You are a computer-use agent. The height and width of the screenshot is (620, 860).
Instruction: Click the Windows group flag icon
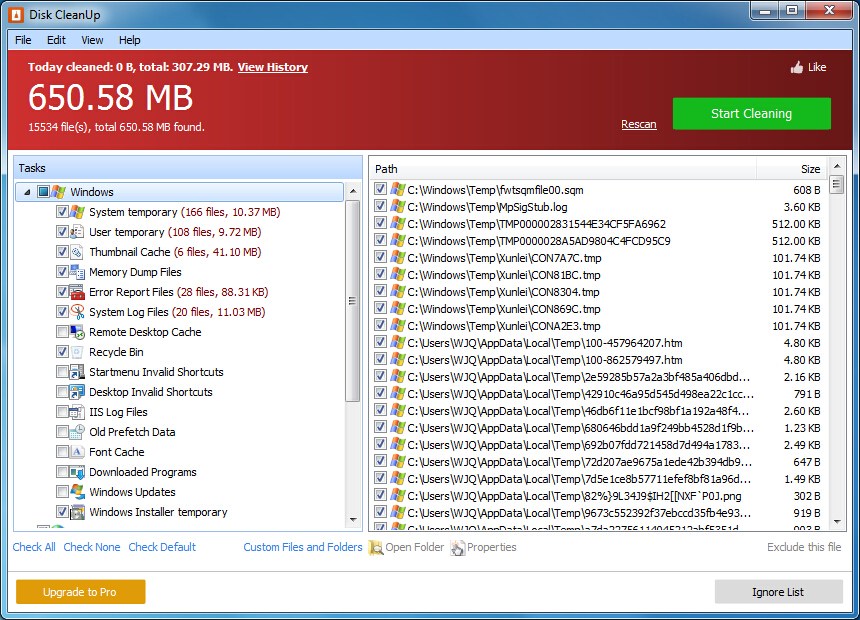coord(59,191)
